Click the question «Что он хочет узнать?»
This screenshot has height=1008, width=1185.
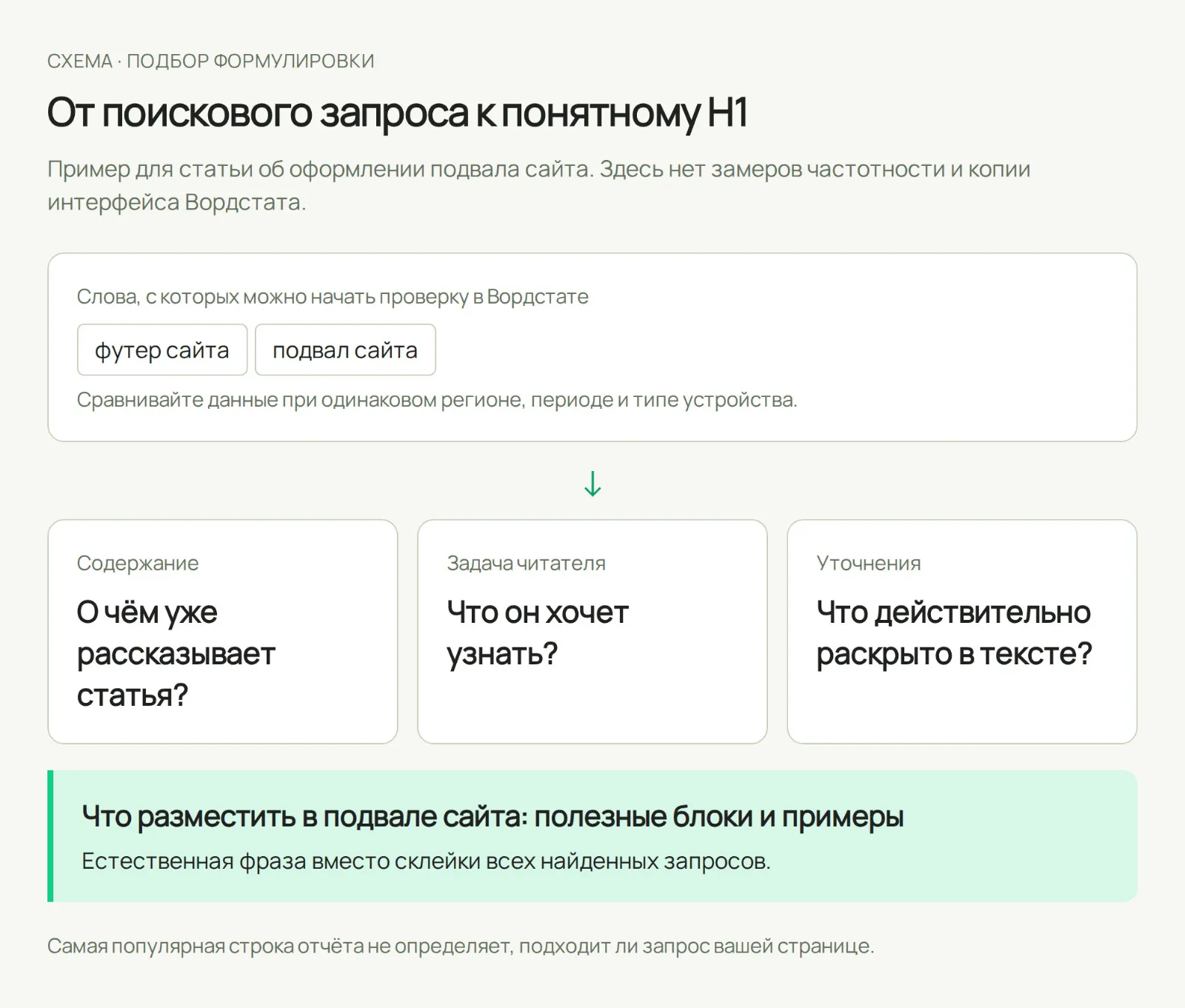[x=538, y=632]
